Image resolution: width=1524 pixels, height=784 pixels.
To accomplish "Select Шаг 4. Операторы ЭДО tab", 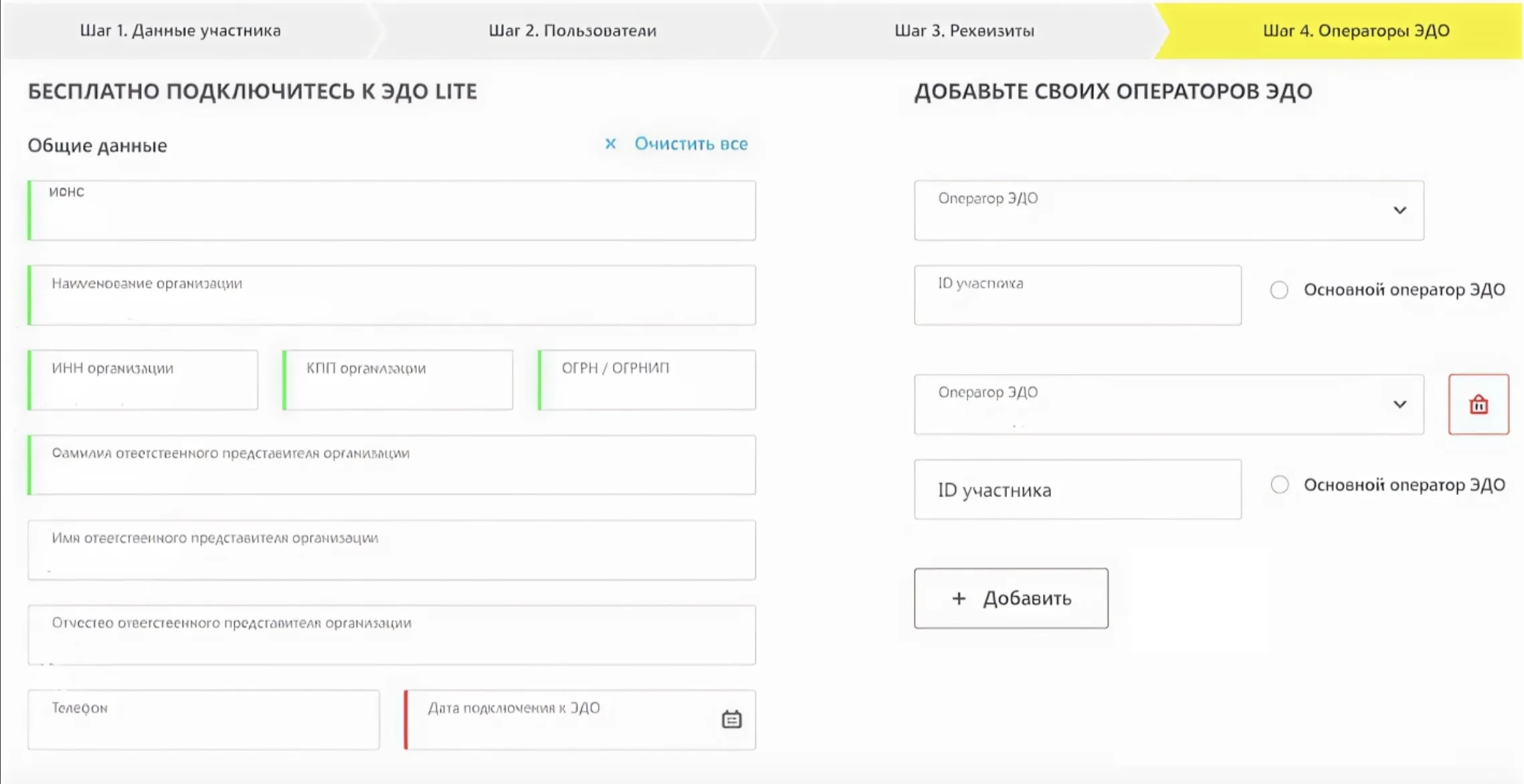I will click(x=1355, y=31).
